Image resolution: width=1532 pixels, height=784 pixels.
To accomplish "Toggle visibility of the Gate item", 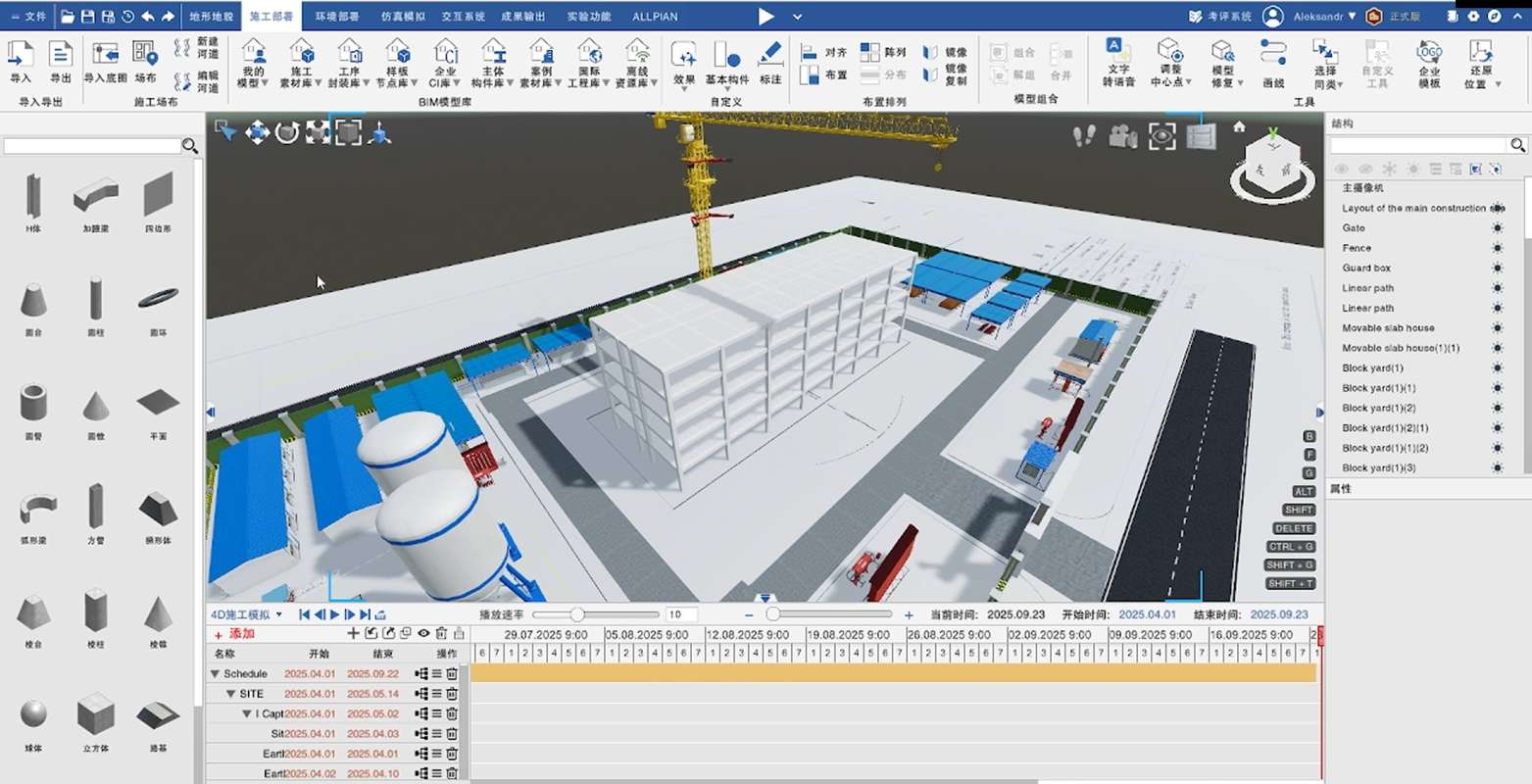I will pos(1497,228).
